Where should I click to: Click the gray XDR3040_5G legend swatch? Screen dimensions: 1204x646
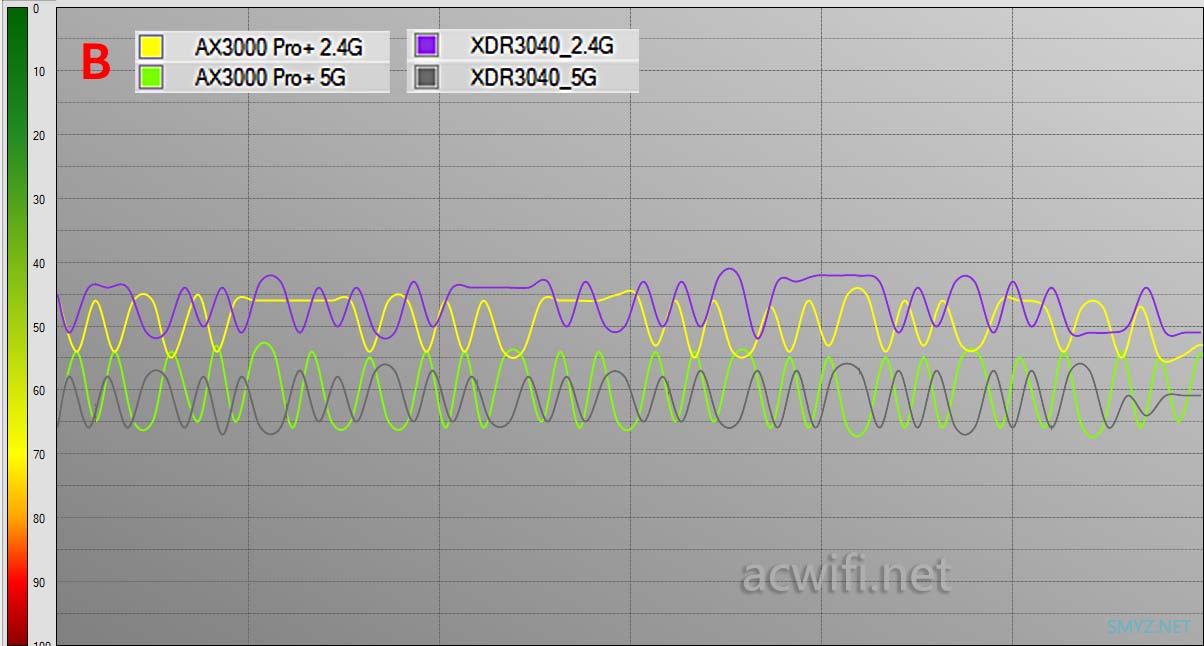point(426,77)
